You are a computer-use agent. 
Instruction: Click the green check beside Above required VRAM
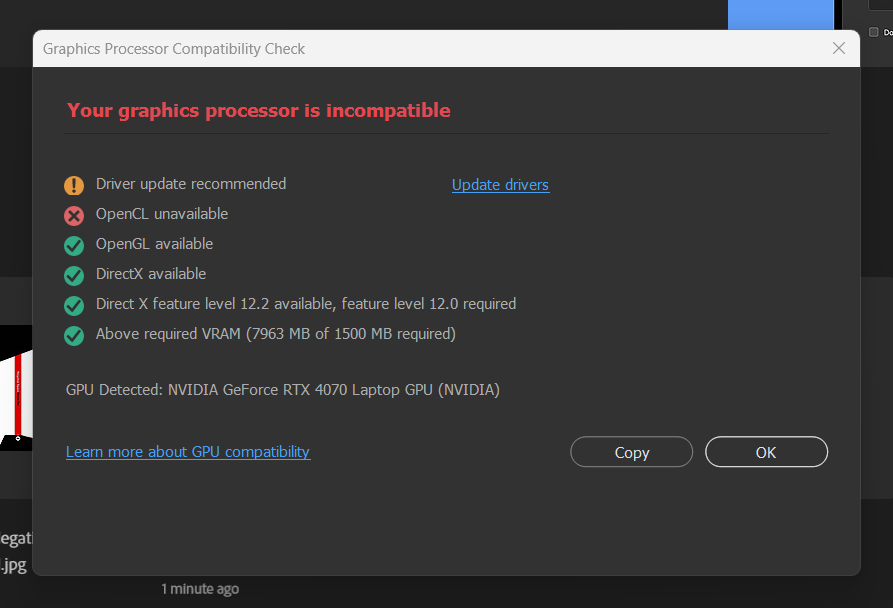(x=74, y=335)
